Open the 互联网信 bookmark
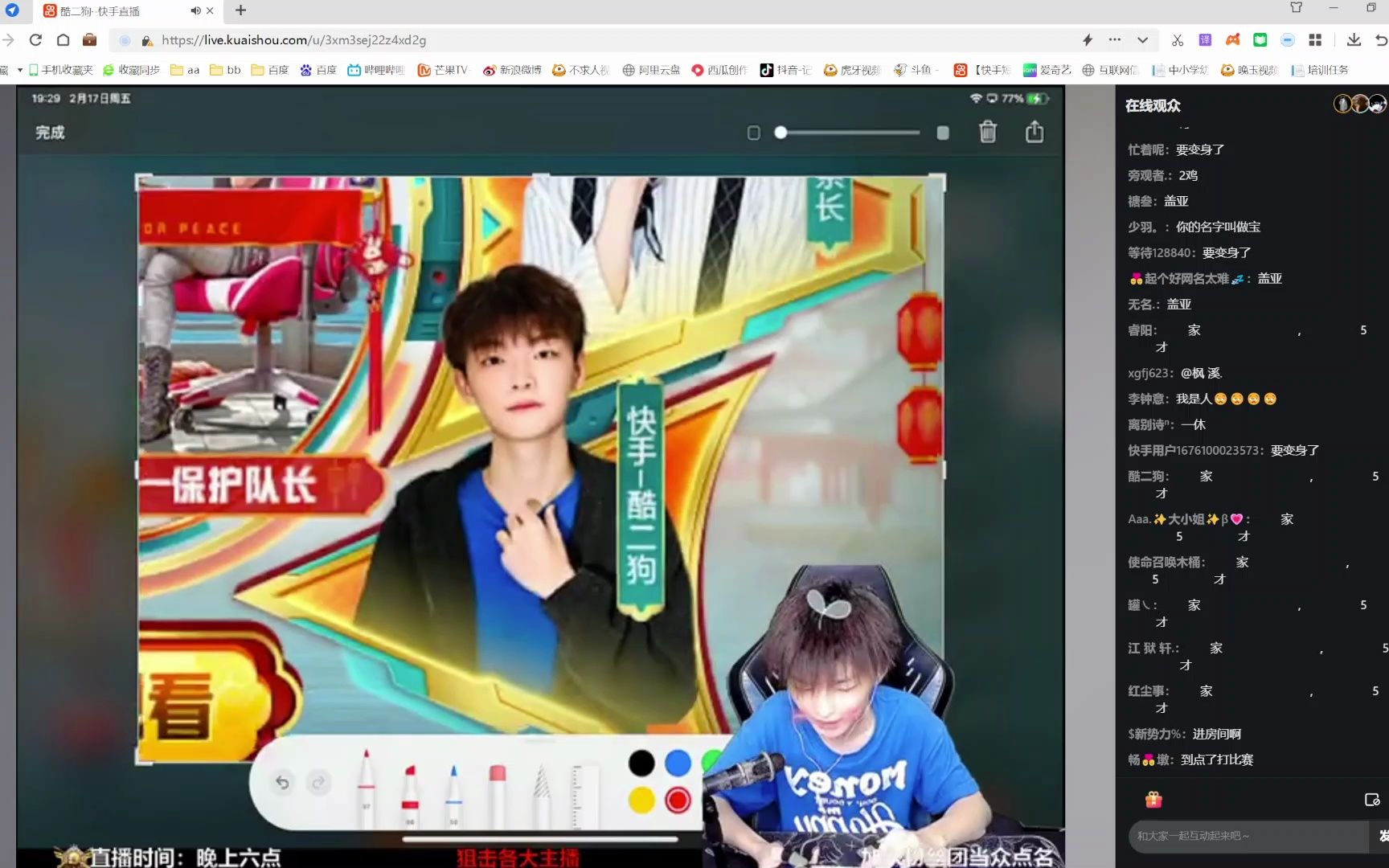The width and height of the screenshot is (1389, 868). pyautogui.click(x=1111, y=71)
